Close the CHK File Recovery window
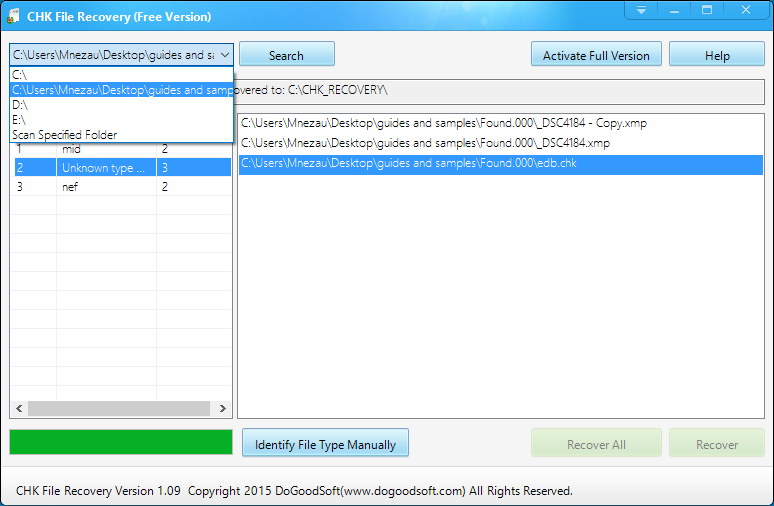Screen dimensions: 774x506 pyautogui.click(x=746, y=10)
